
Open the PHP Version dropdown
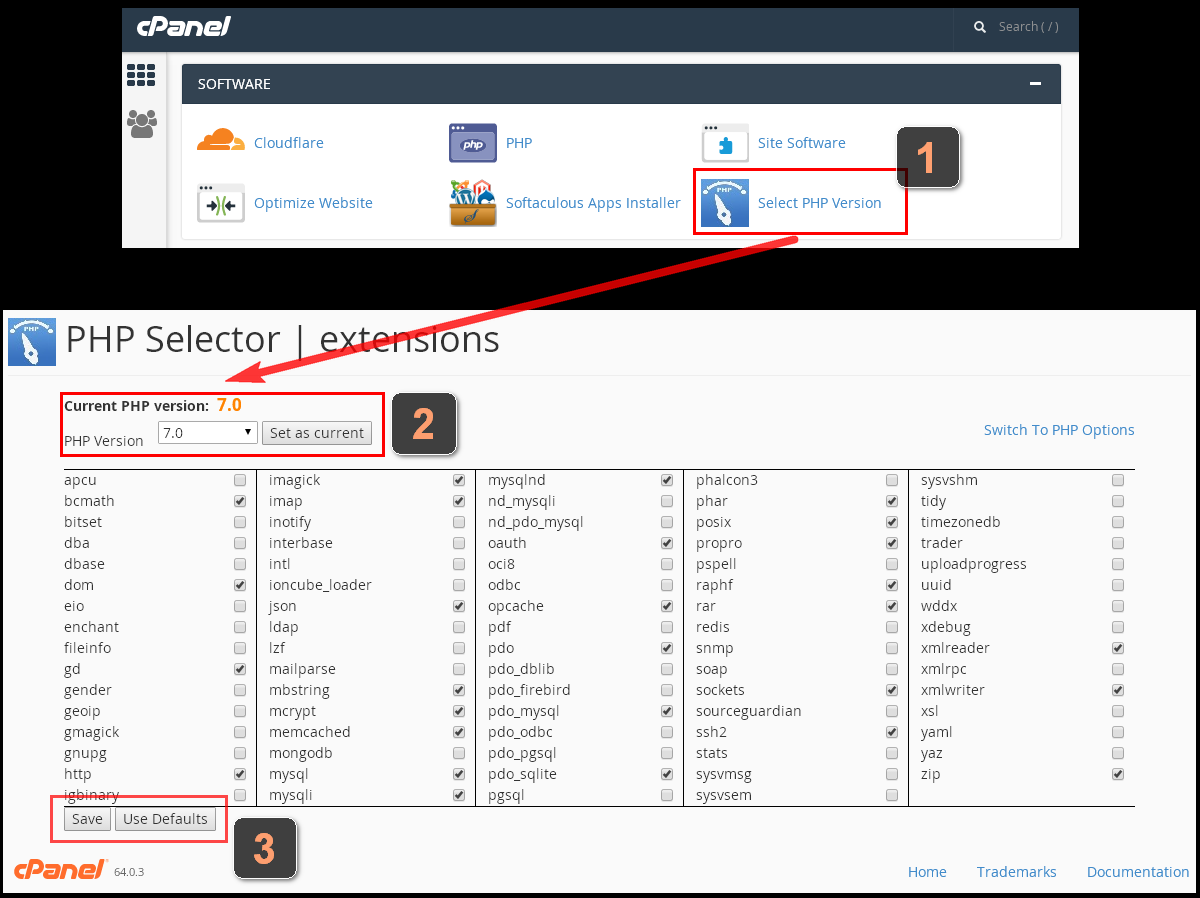pyautogui.click(x=208, y=433)
